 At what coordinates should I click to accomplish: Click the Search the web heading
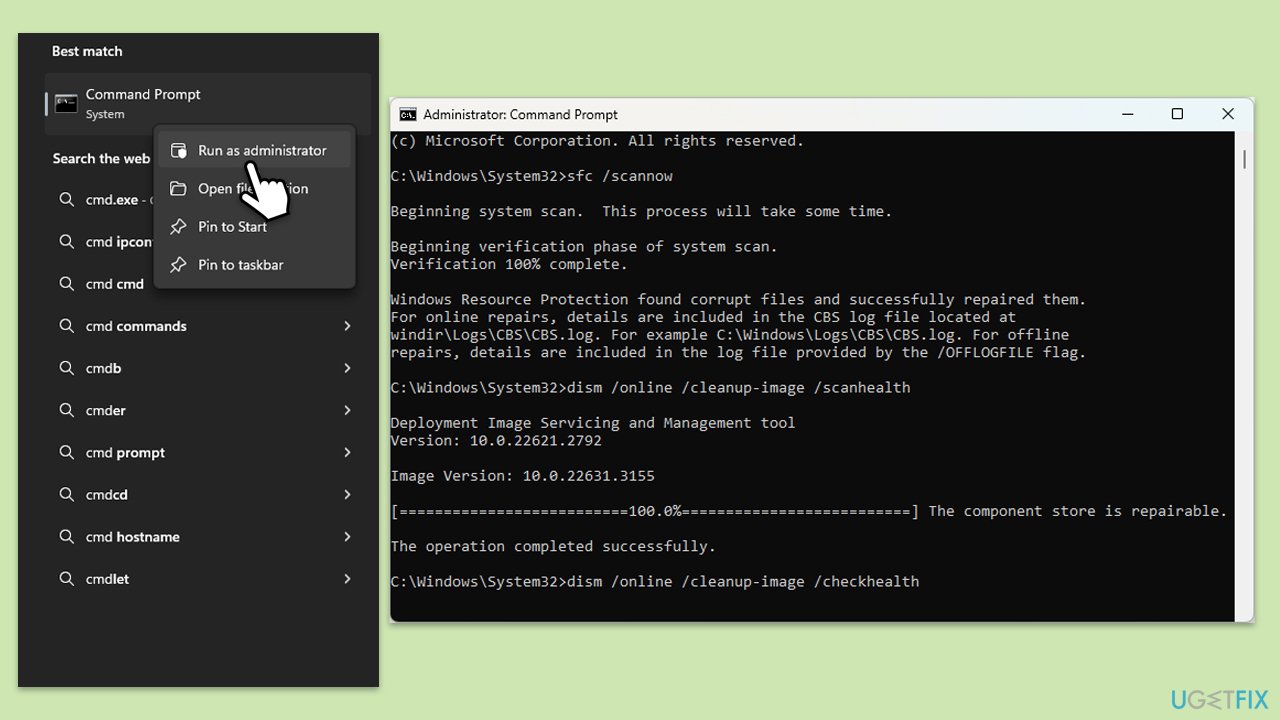click(x=101, y=158)
